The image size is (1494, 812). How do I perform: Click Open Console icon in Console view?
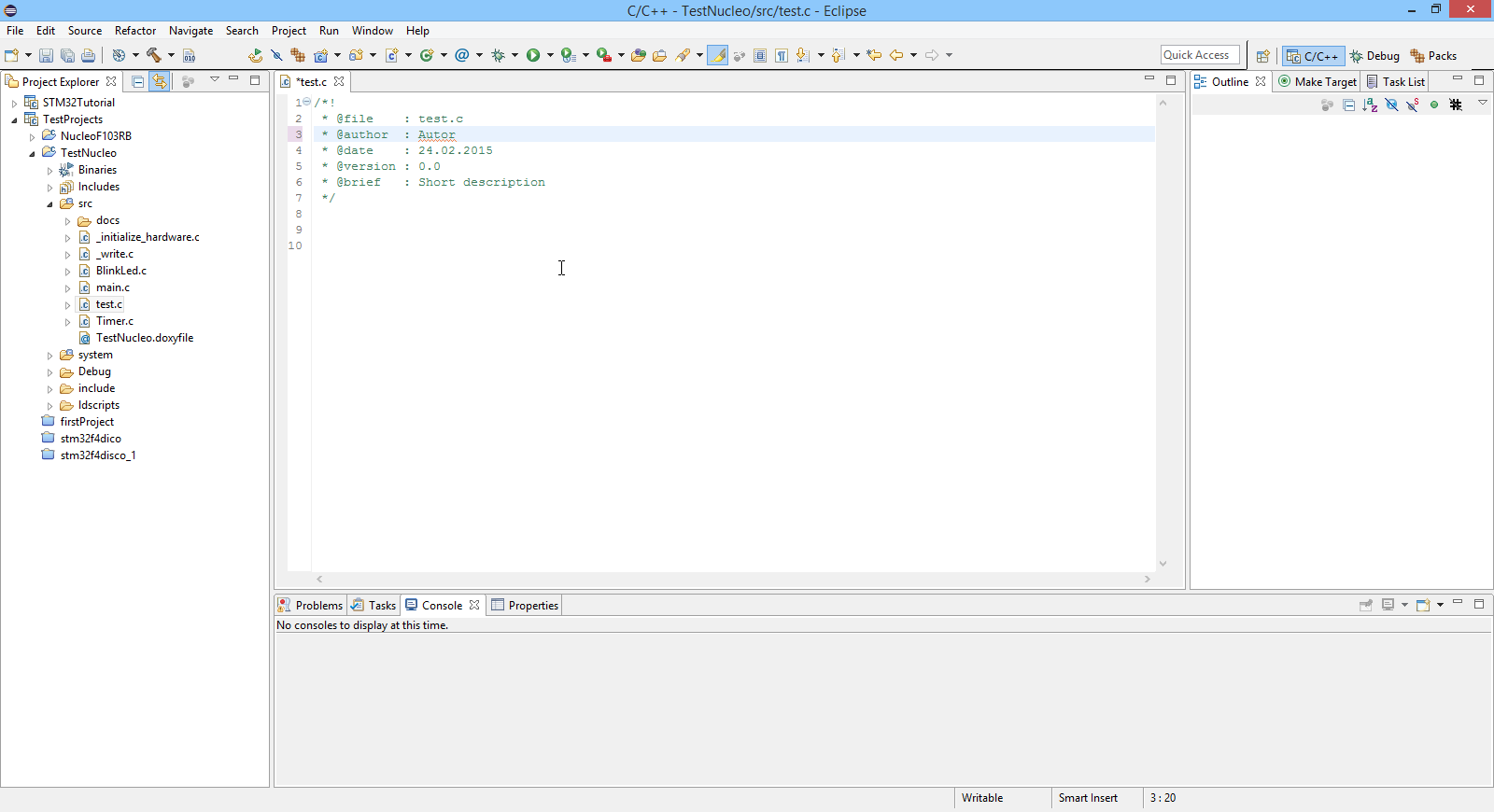[1423, 605]
